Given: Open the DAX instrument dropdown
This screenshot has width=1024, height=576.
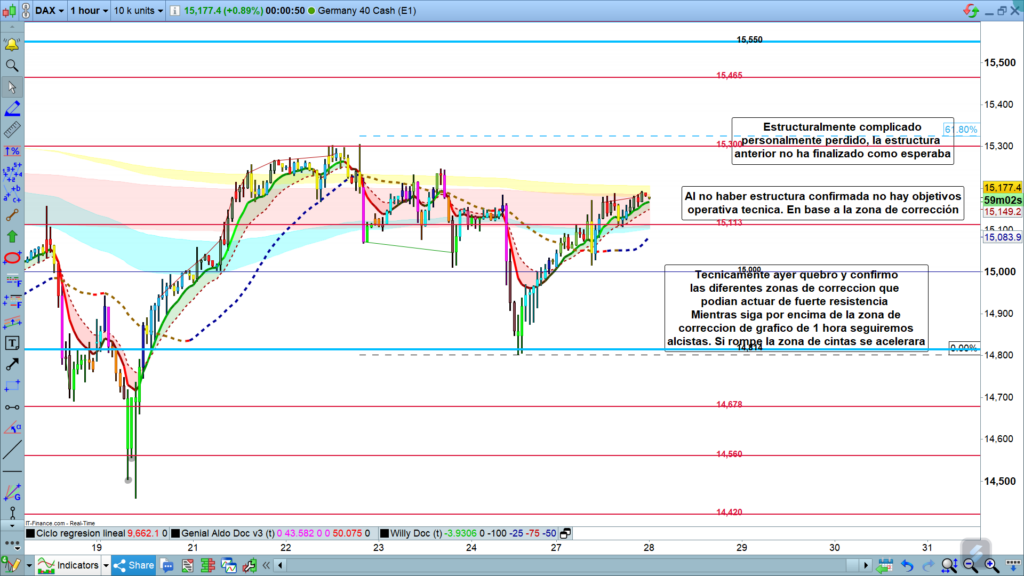Looking at the screenshot, I should click(x=49, y=10).
